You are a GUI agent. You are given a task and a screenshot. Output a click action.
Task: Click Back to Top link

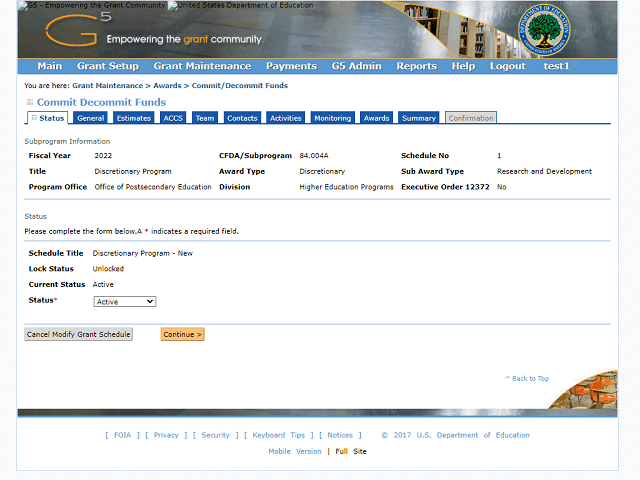[527, 378]
